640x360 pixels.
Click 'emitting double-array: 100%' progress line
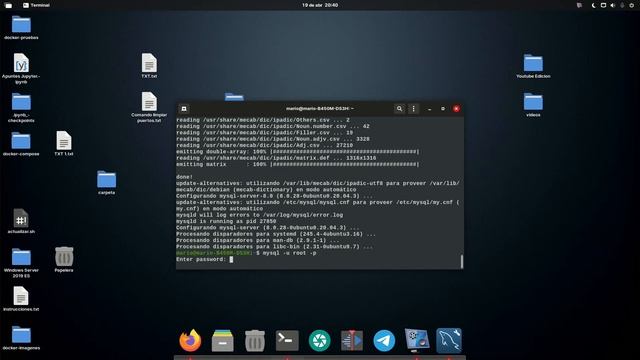pyautogui.click(x=298, y=152)
